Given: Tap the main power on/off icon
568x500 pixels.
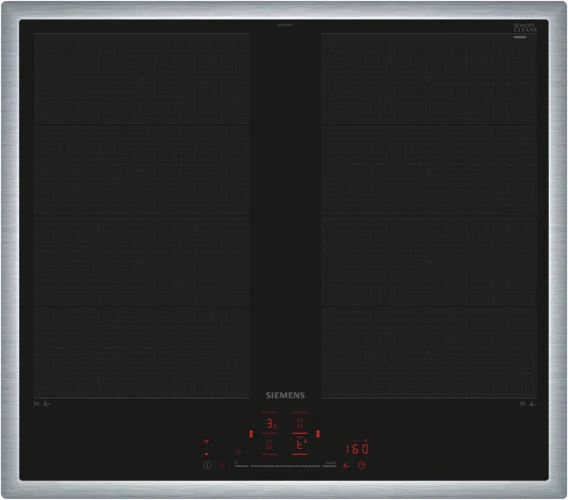Looking at the screenshot, I should [x=207, y=465].
